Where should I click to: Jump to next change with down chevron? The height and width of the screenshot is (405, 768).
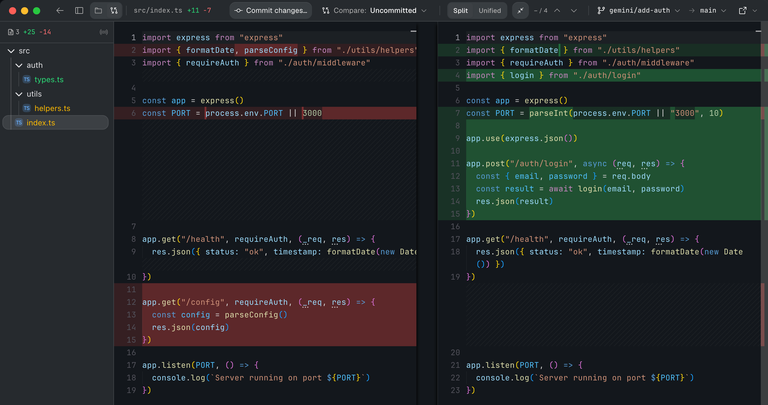tap(574, 10)
